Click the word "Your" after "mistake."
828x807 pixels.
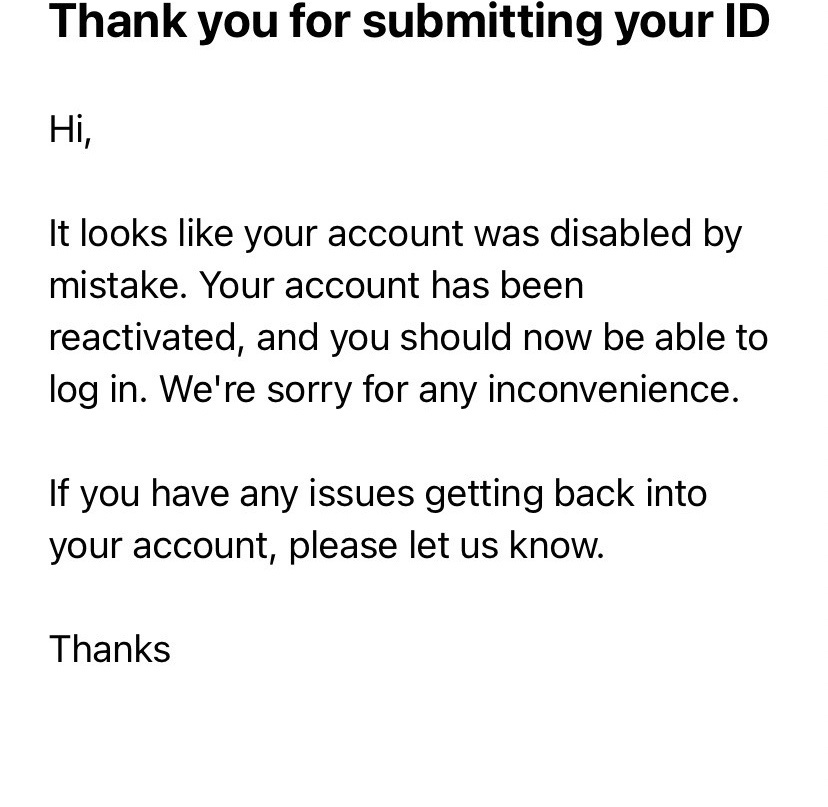[237, 285]
